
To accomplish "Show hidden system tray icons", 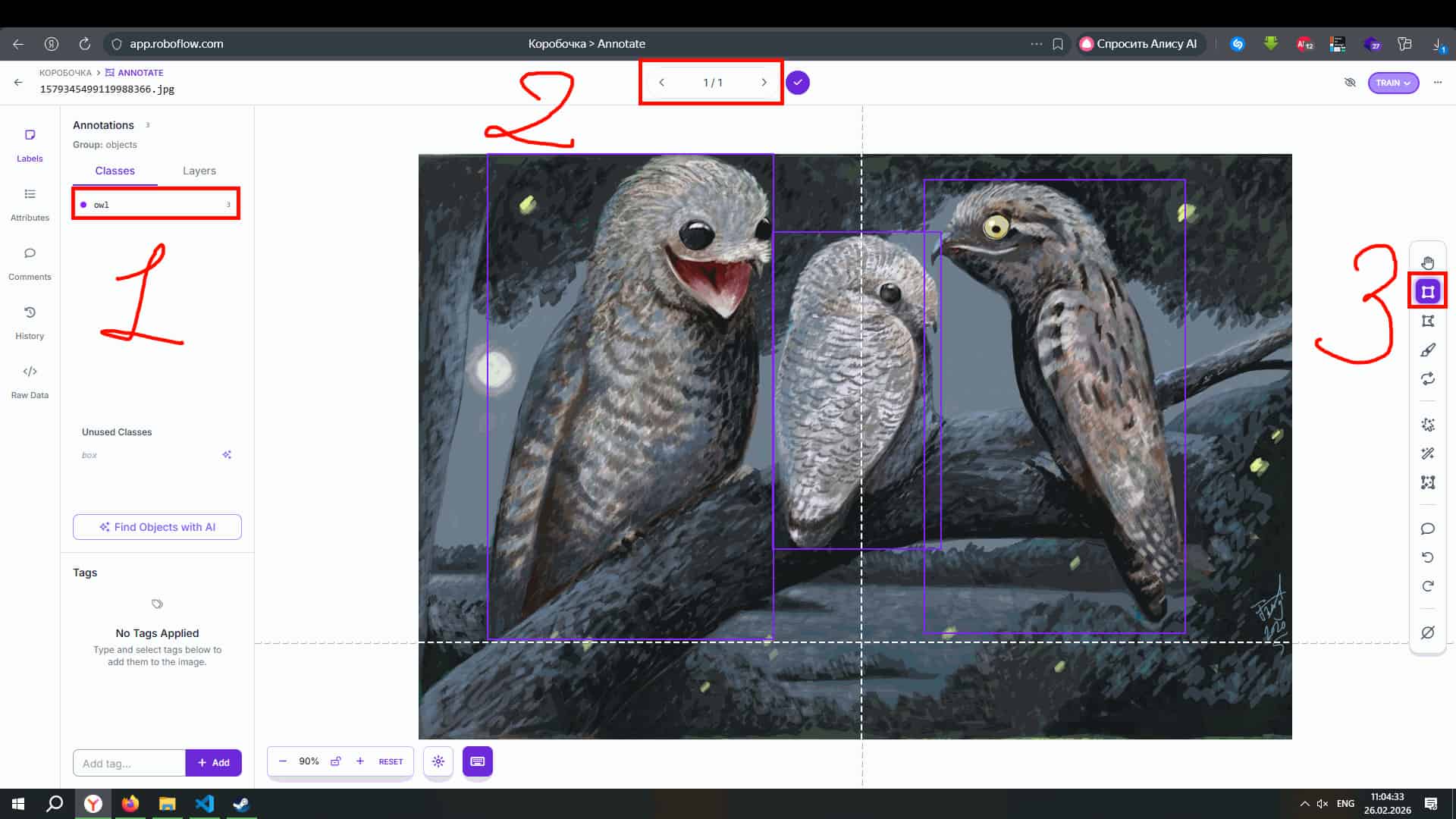I will point(1304,804).
